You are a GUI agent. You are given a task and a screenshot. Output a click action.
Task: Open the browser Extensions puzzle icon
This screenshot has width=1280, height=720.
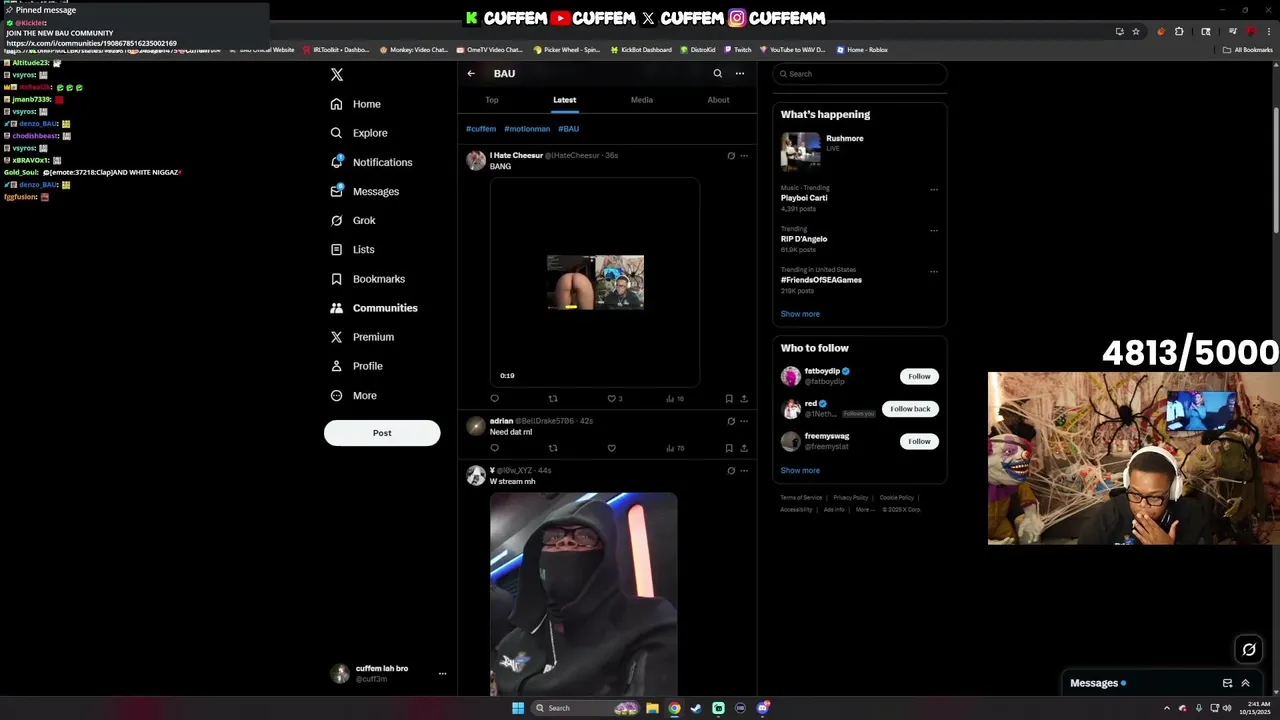[1178, 31]
